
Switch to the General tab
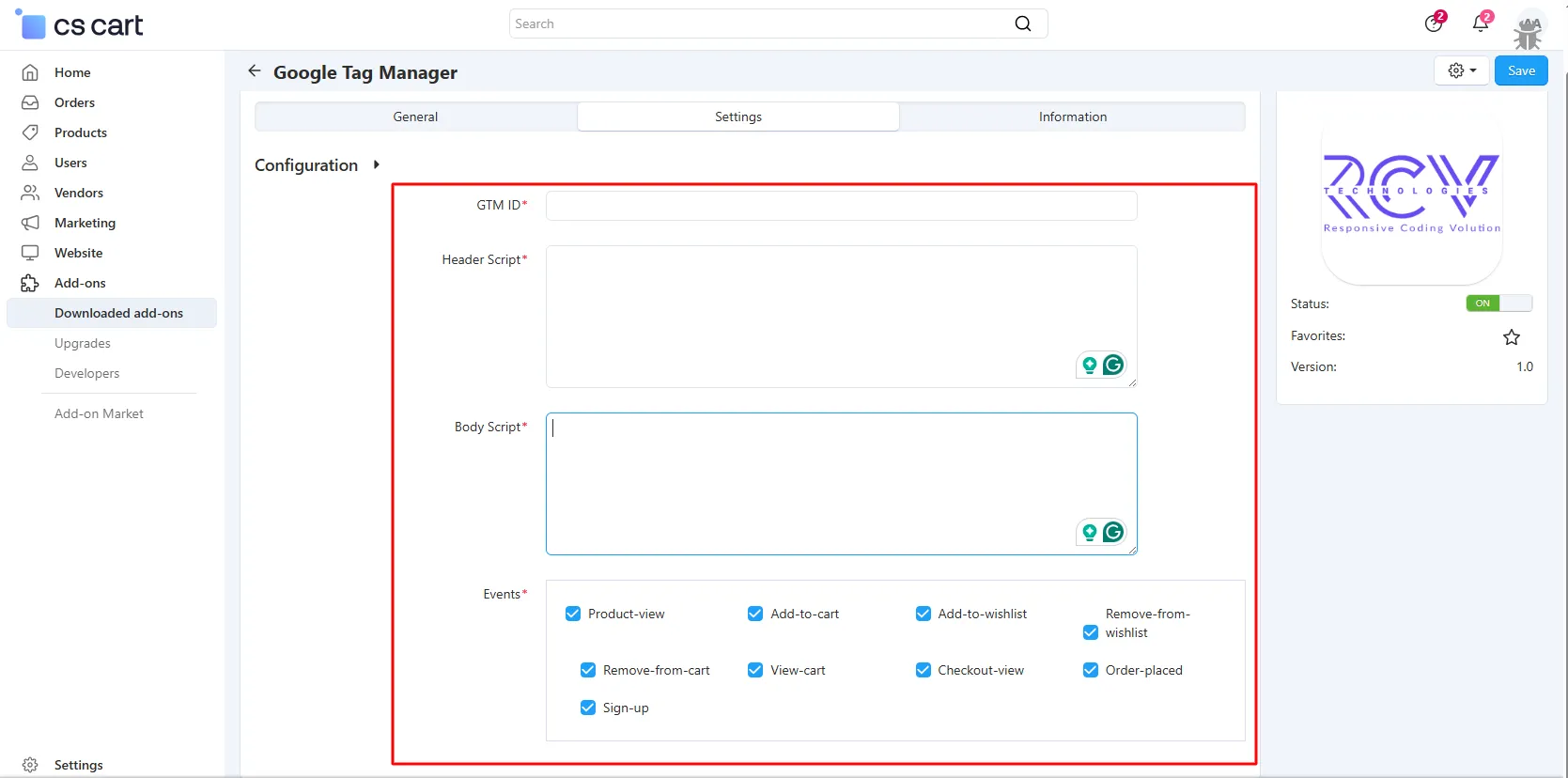click(x=415, y=117)
